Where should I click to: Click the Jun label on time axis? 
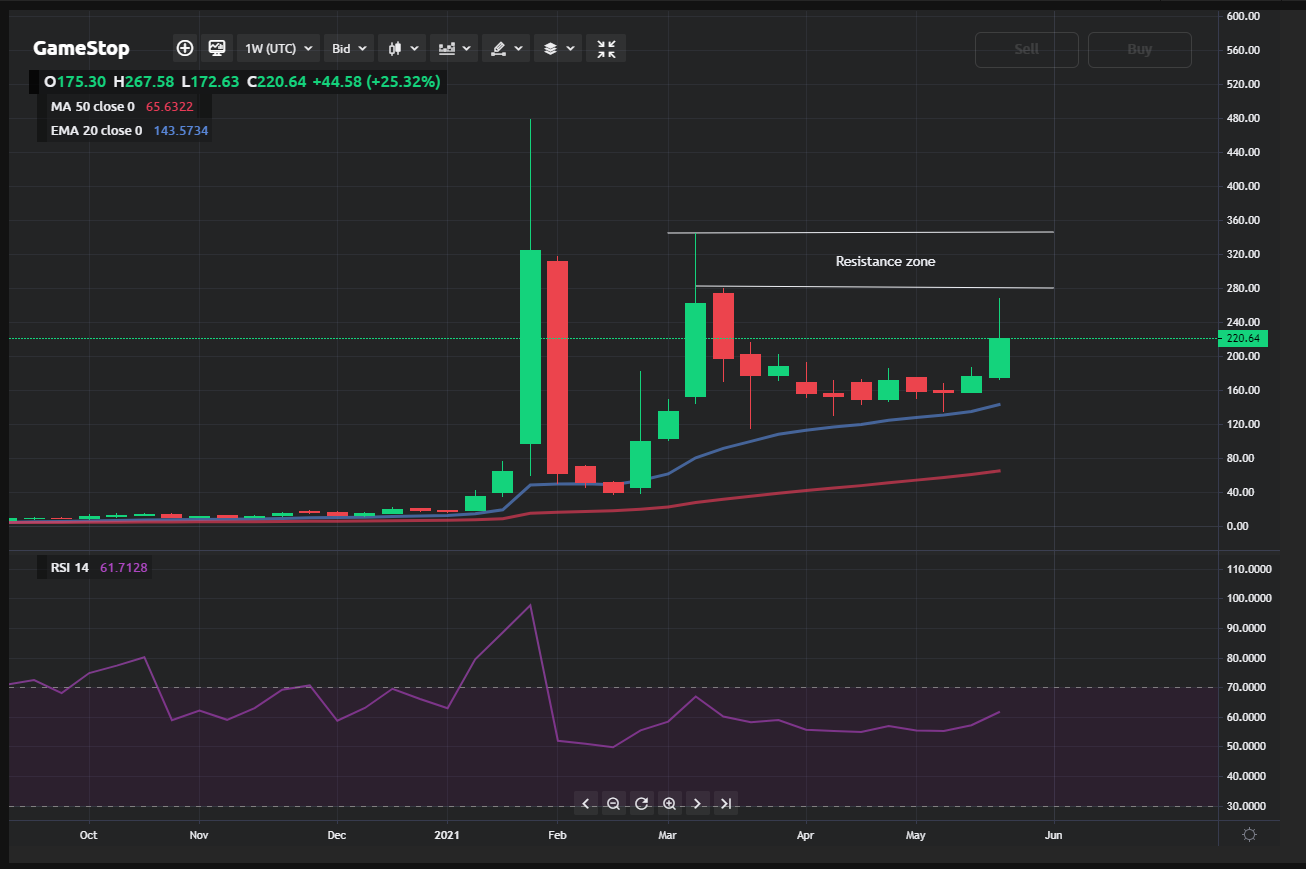1053,834
